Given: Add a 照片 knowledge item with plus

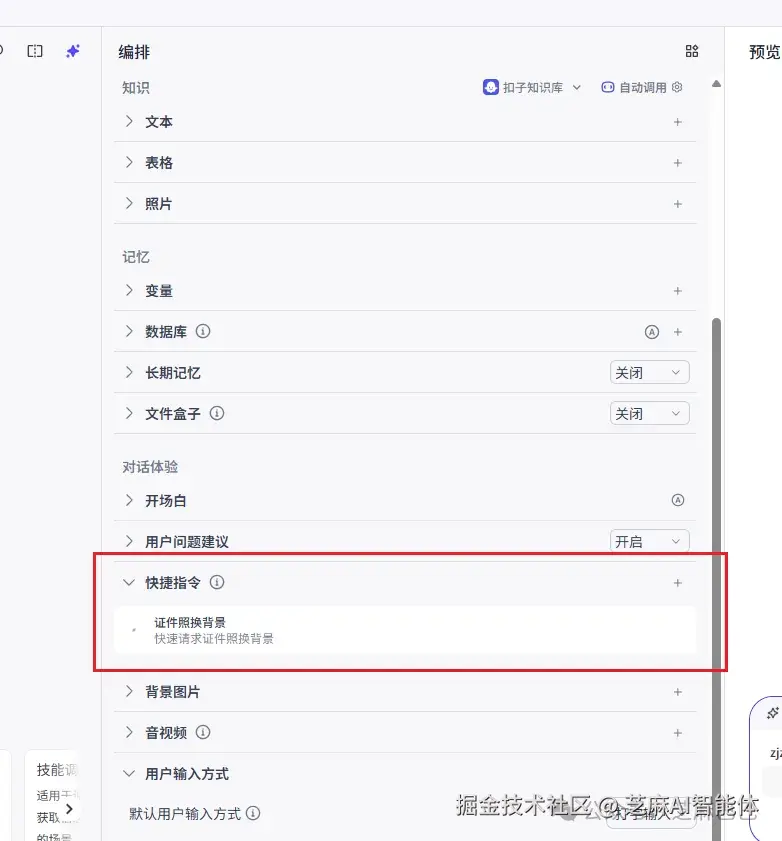Looking at the screenshot, I should click(677, 204).
